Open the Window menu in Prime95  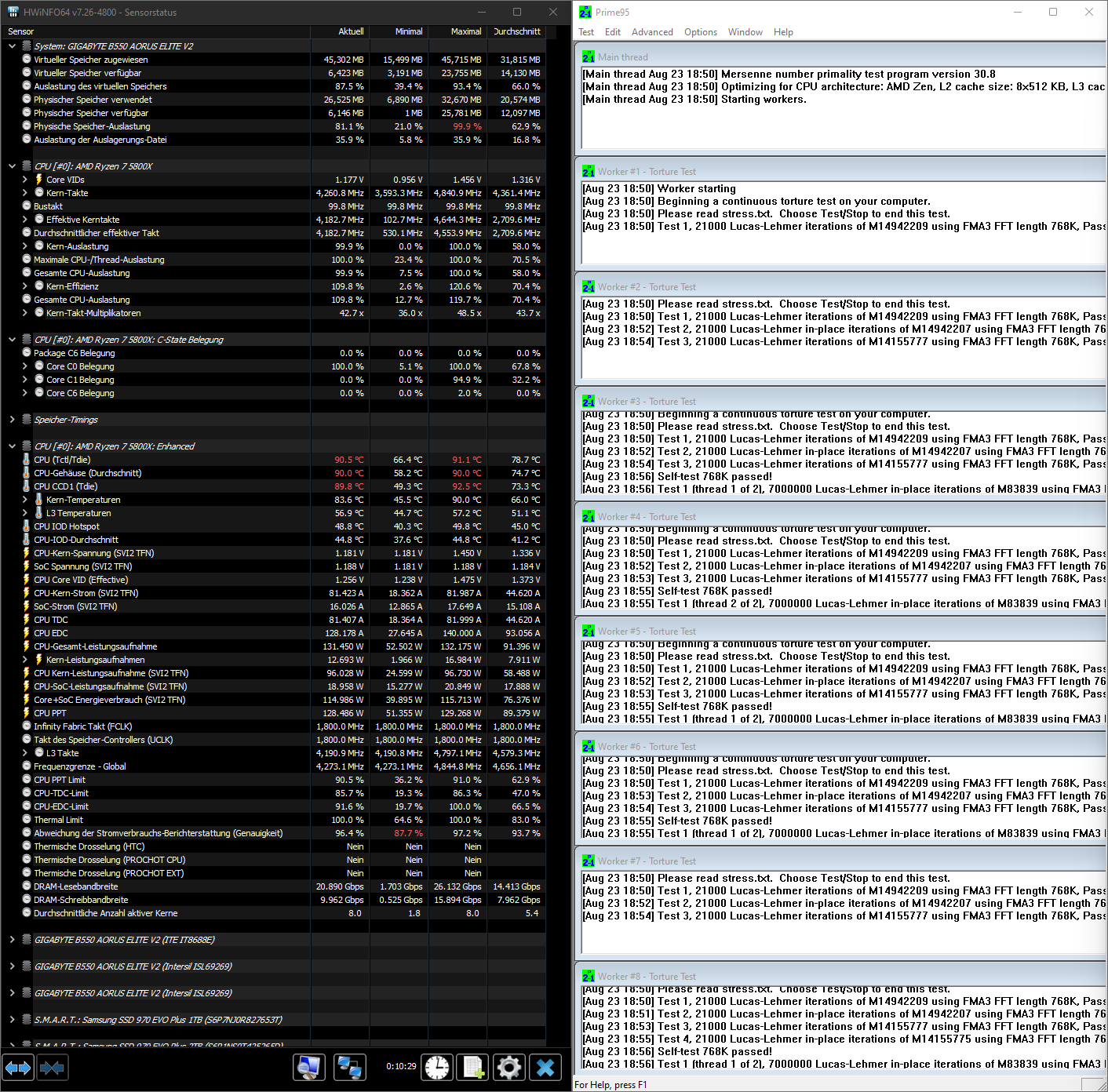pos(745,32)
